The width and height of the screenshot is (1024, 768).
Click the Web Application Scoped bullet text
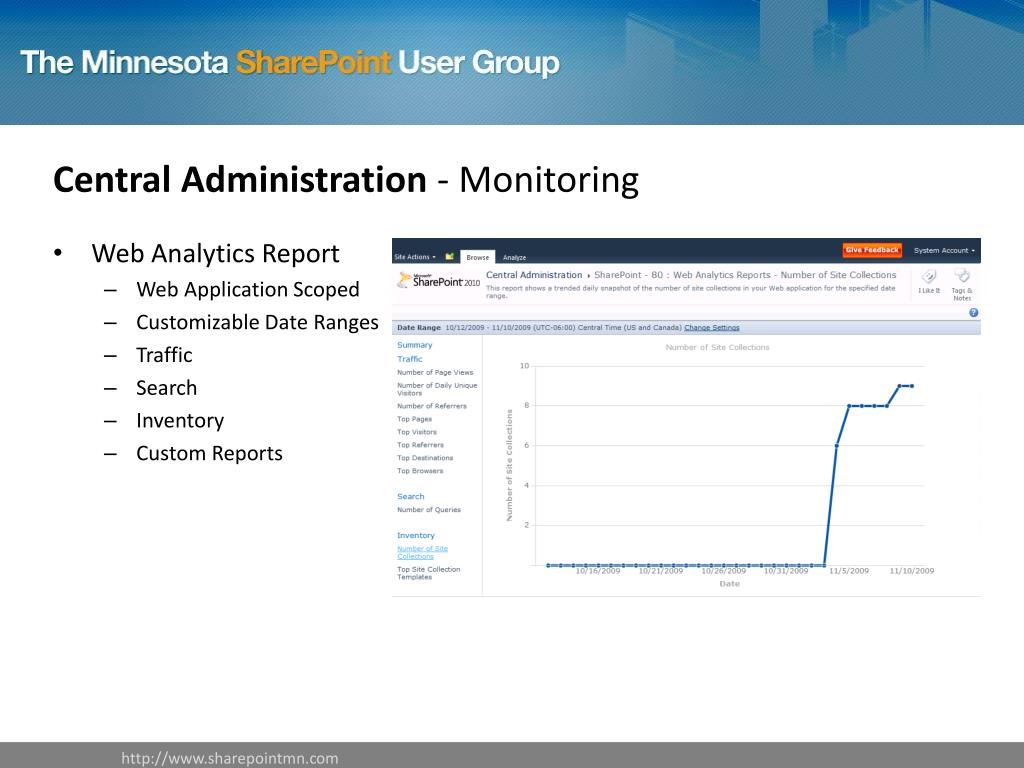click(x=248, y=289)
